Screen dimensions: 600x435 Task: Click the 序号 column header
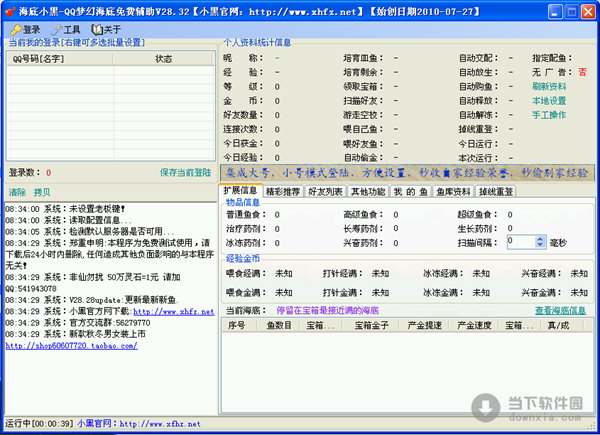click(240, 326)
